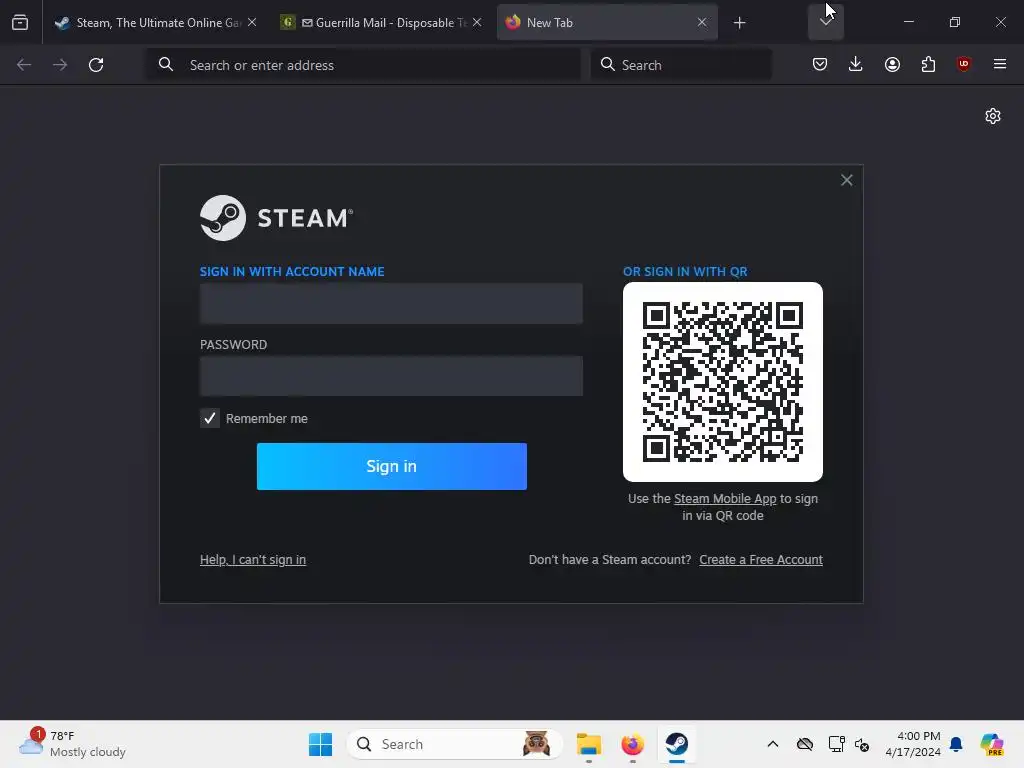This screenshot has width=1024, height=768.
Task: Click the blue Sign in button
Action: [392, 466]
